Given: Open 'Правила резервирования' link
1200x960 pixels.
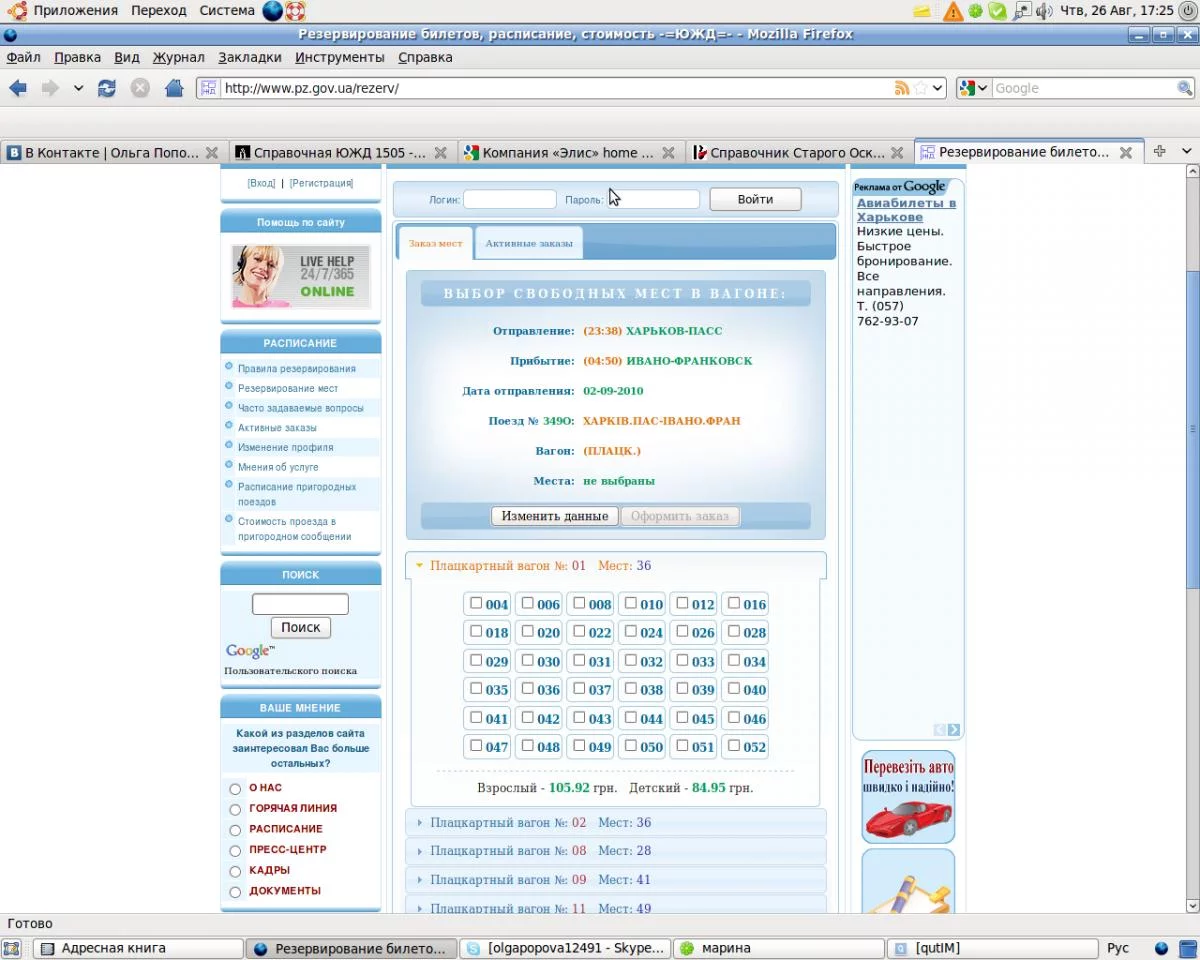Looking at the screenshot, I should pos(296,368).
